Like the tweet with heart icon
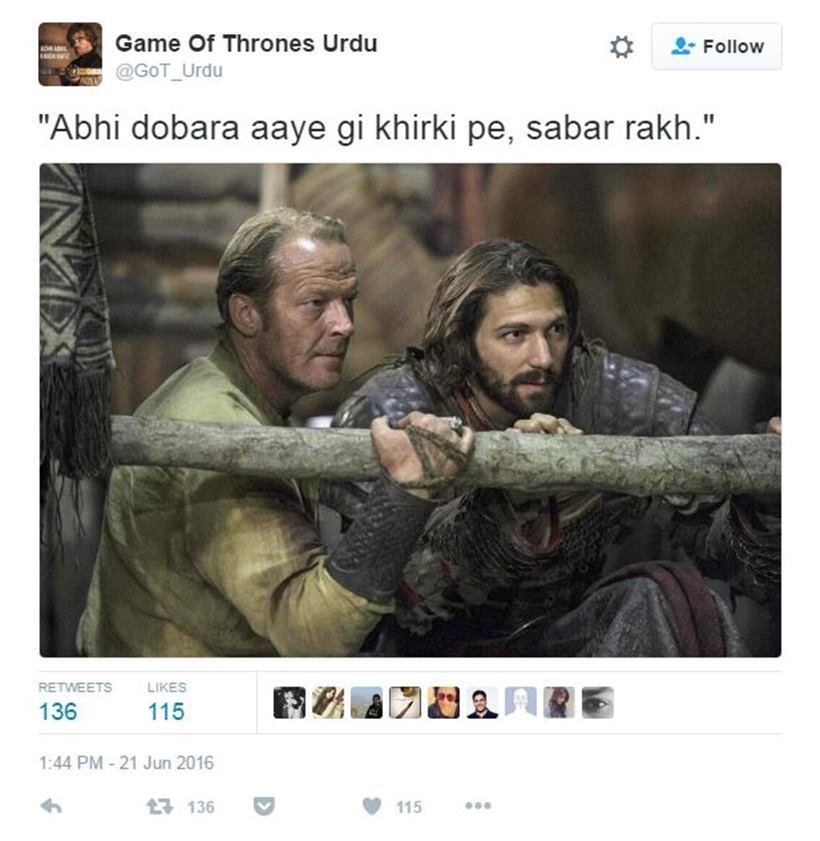 click(x=372, y=806)
